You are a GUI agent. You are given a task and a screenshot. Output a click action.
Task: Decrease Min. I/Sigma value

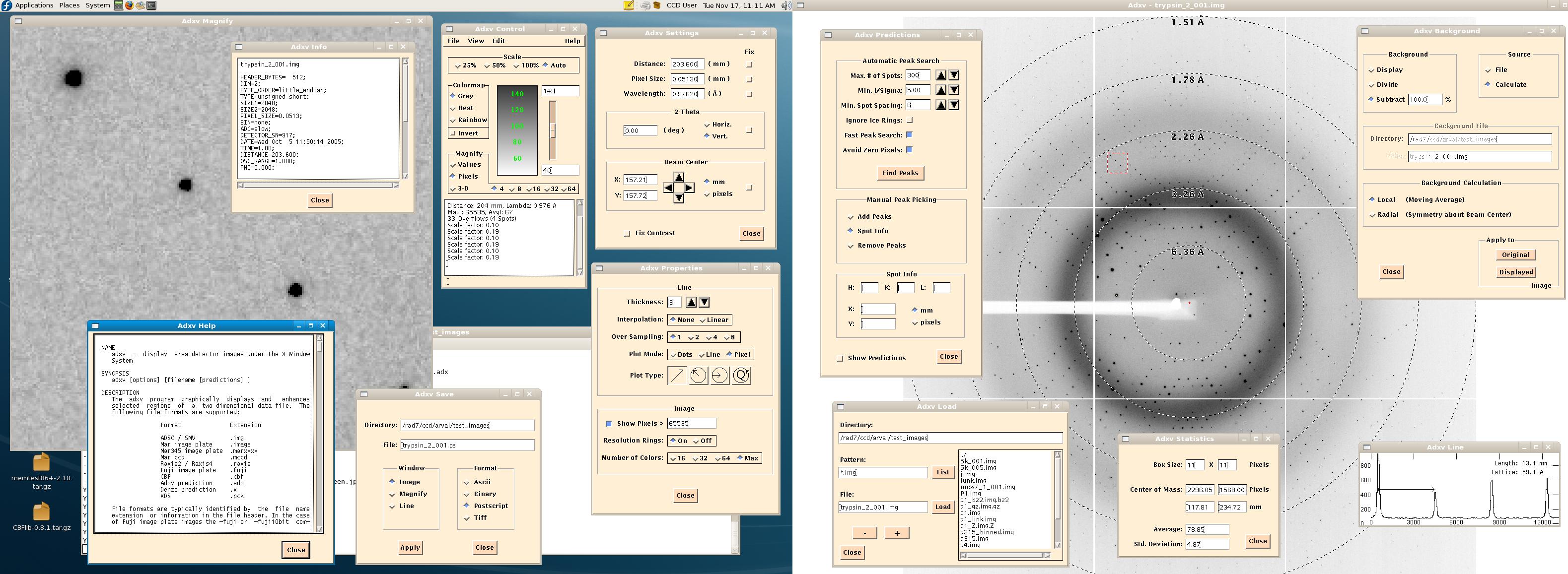[954, 90]
